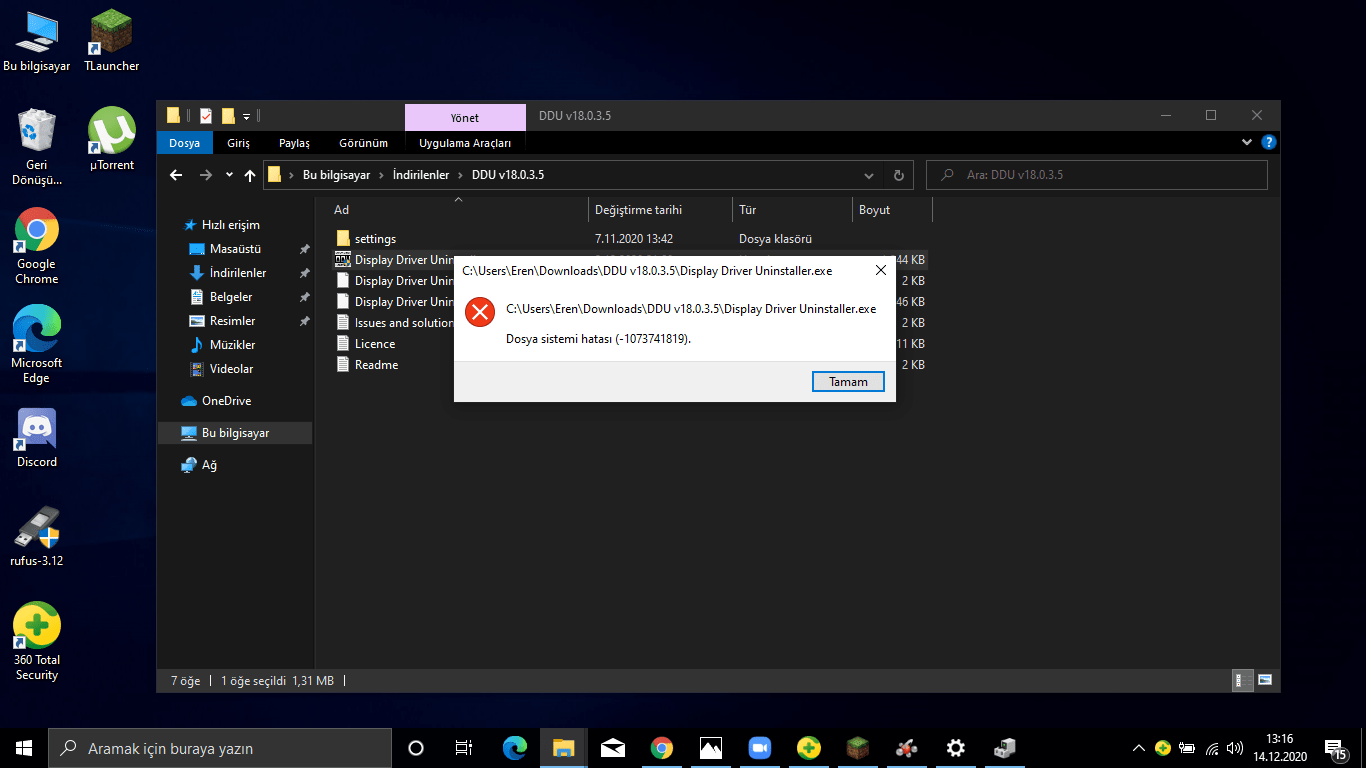The width and height of the screenshot is (1366, 768).
Task: Select the TLauncher desktop shortcut
Action: 112,42
